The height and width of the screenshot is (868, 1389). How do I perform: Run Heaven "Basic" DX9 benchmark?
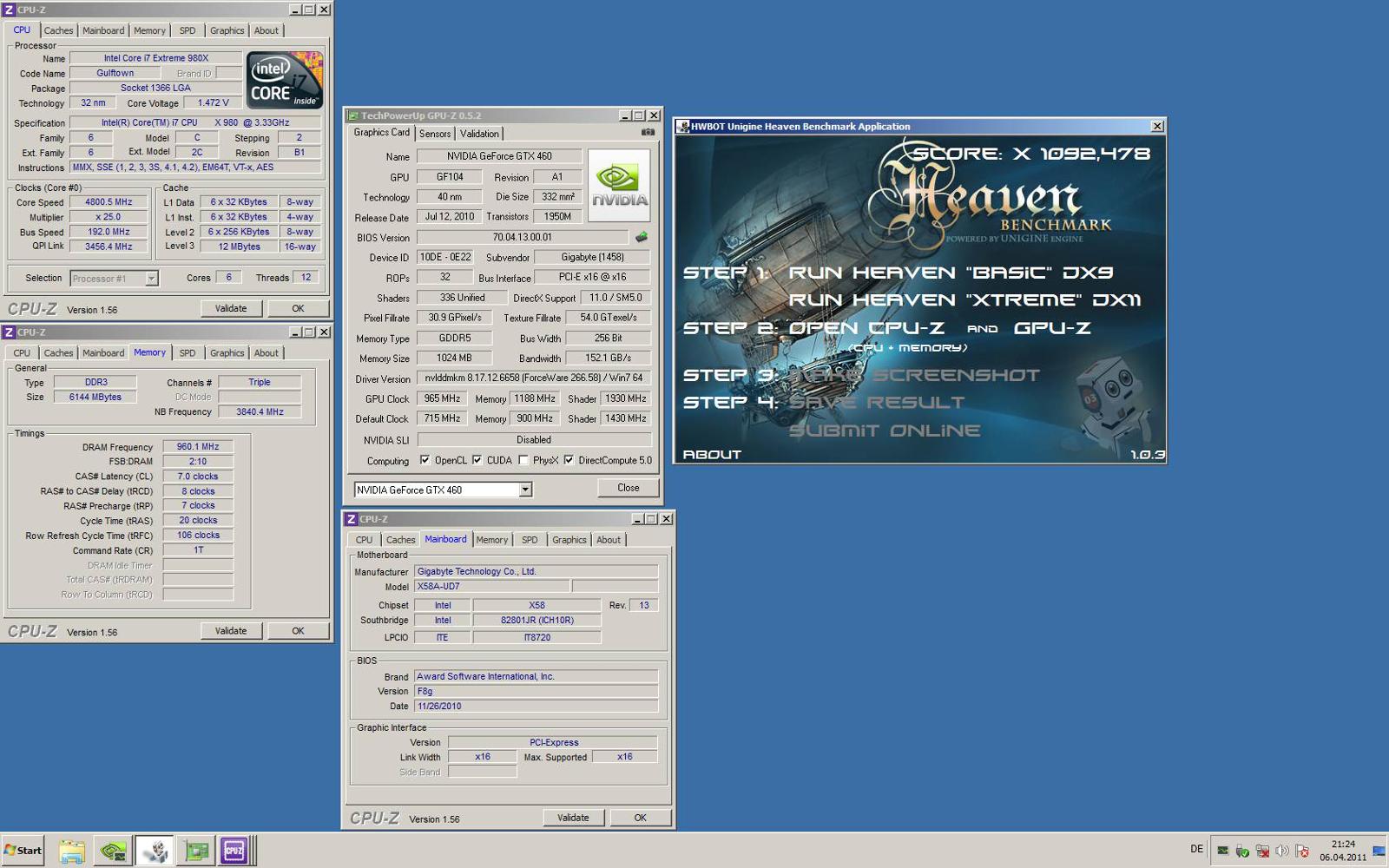(x=951, y=273)
